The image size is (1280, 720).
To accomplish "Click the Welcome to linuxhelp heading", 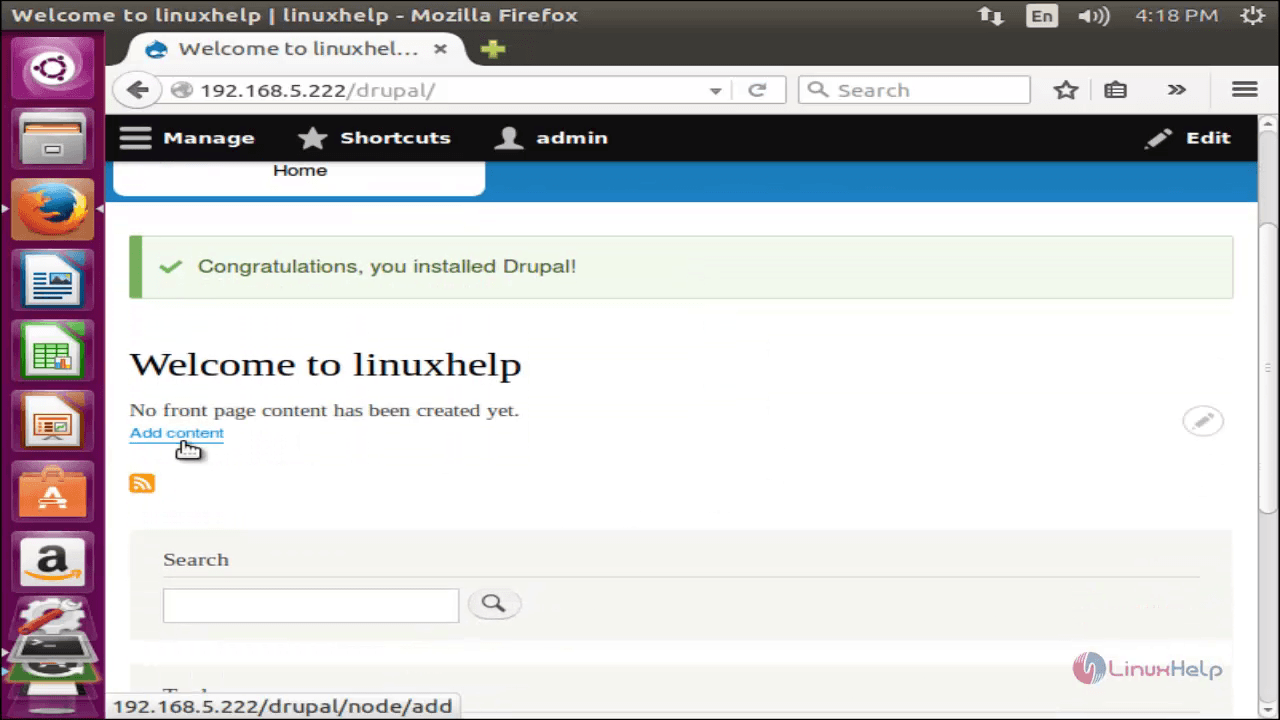I will click(326, 364).
